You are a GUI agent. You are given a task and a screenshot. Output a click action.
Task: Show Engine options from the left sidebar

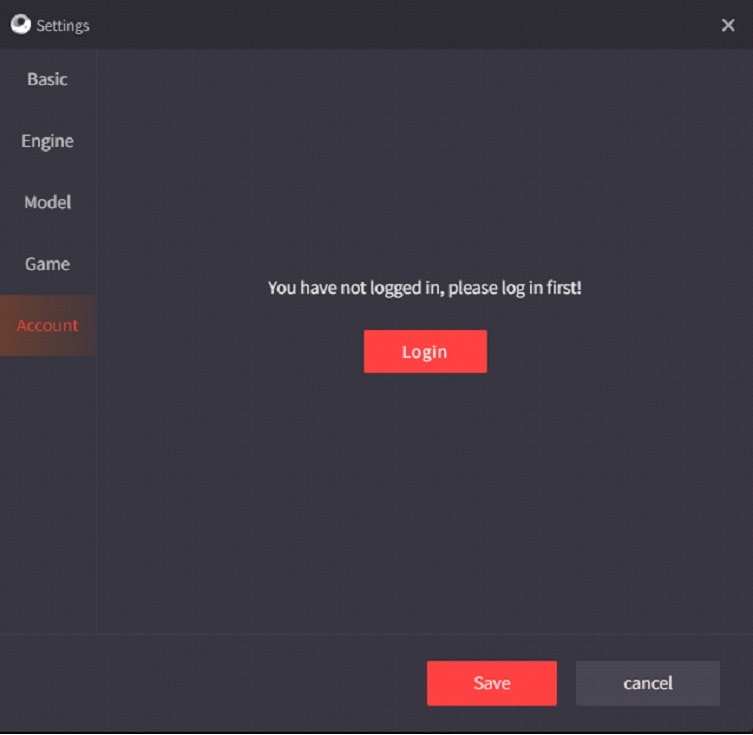point(48,141)
